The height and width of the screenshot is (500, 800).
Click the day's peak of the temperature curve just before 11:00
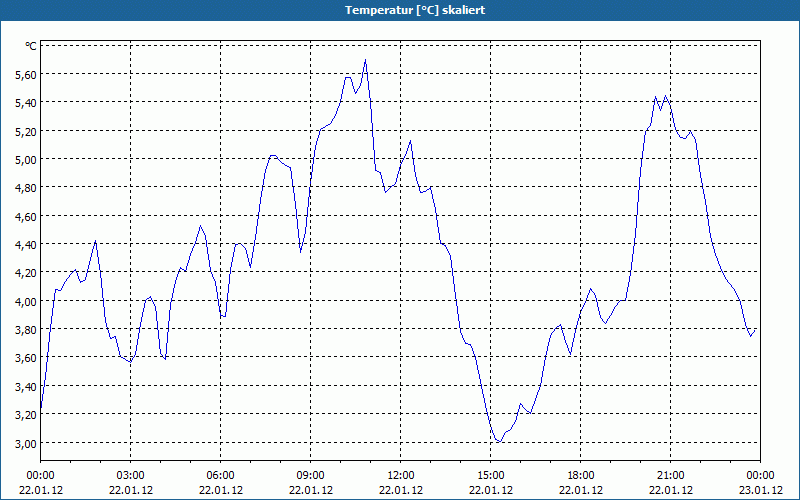tap(365, 60)
